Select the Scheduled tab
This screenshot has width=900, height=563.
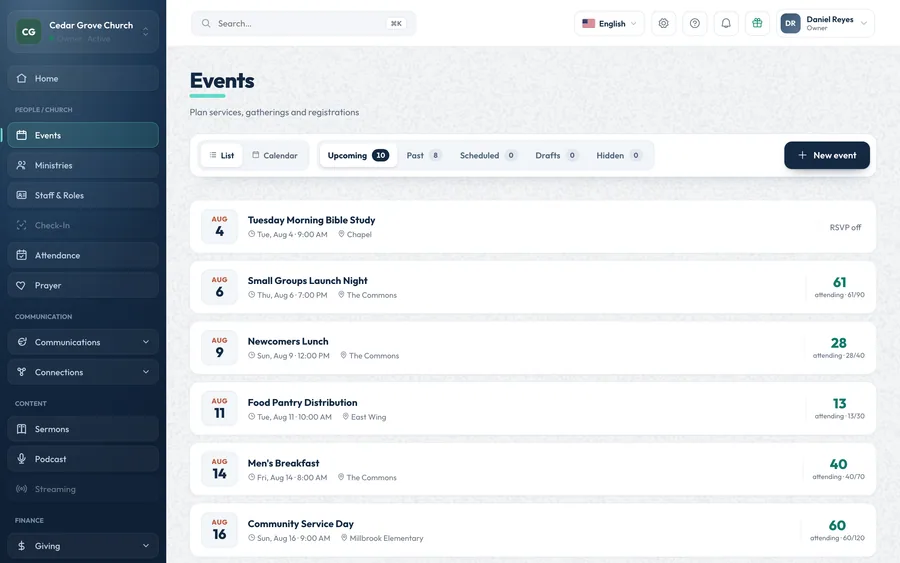488,156
